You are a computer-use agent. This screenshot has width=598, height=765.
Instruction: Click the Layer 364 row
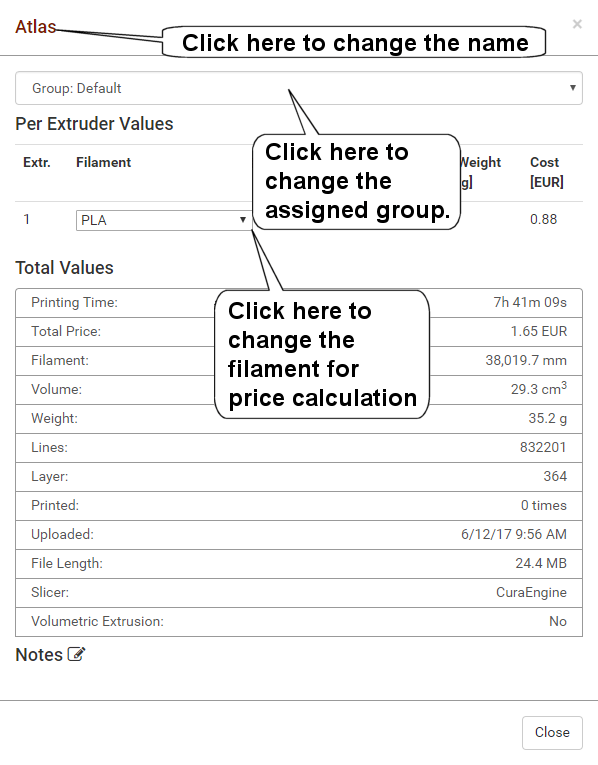pos(299,477)
